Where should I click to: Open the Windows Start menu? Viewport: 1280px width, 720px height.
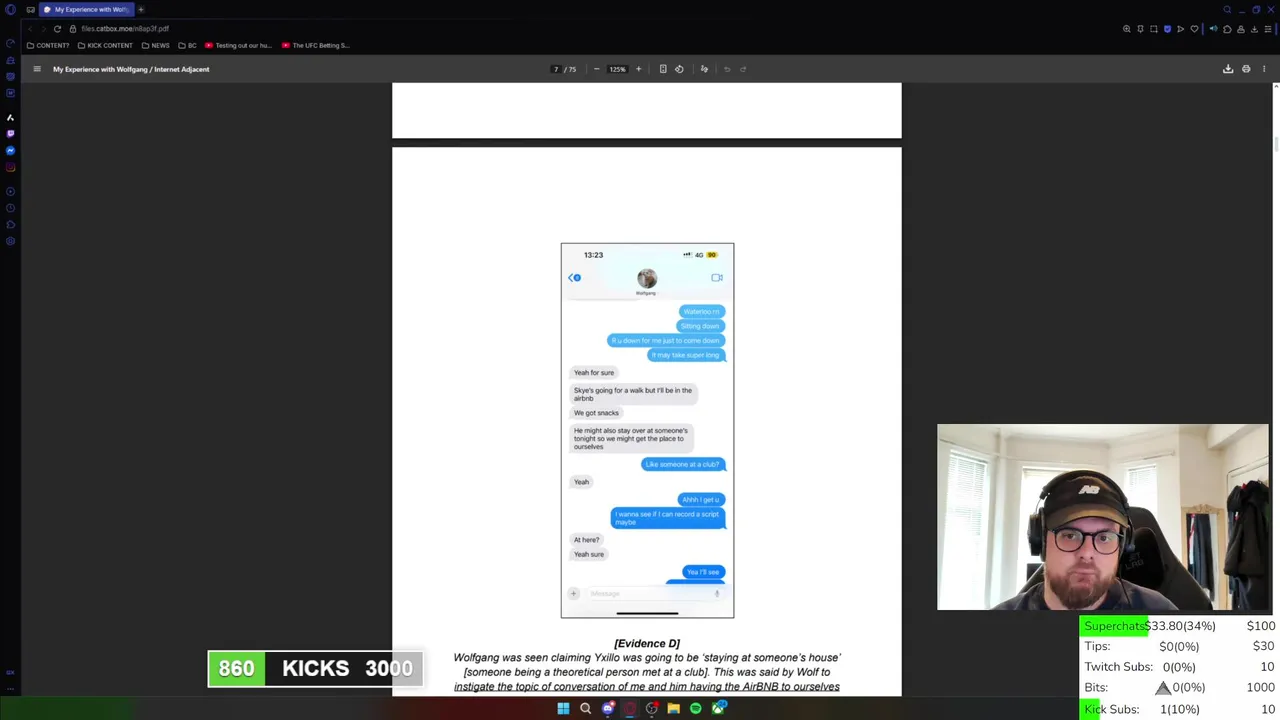click(563, 708)
